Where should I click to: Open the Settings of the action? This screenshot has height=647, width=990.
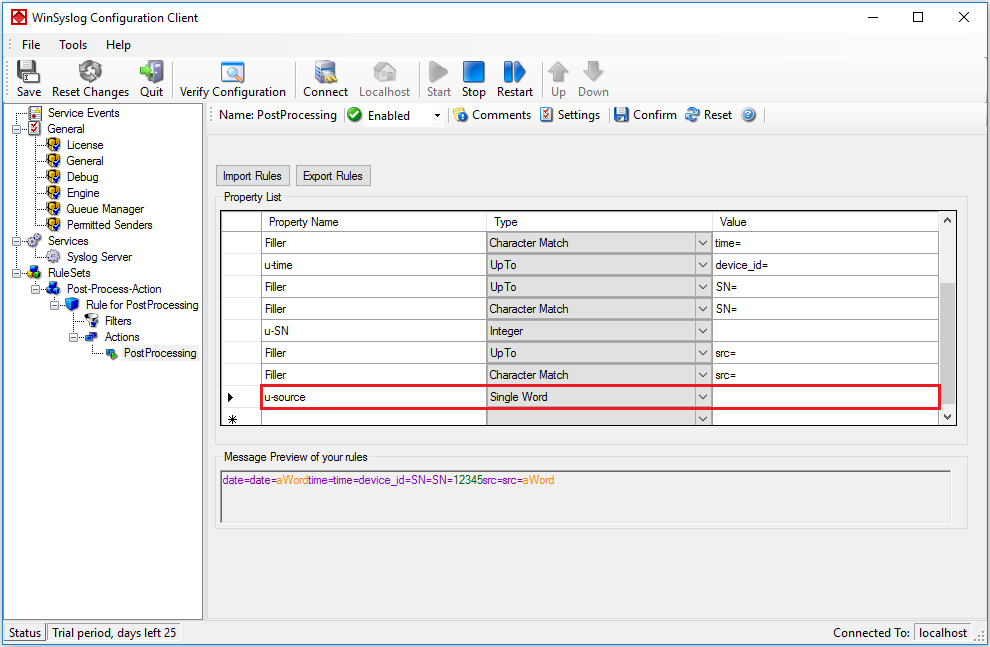click(x=570, y=115)
